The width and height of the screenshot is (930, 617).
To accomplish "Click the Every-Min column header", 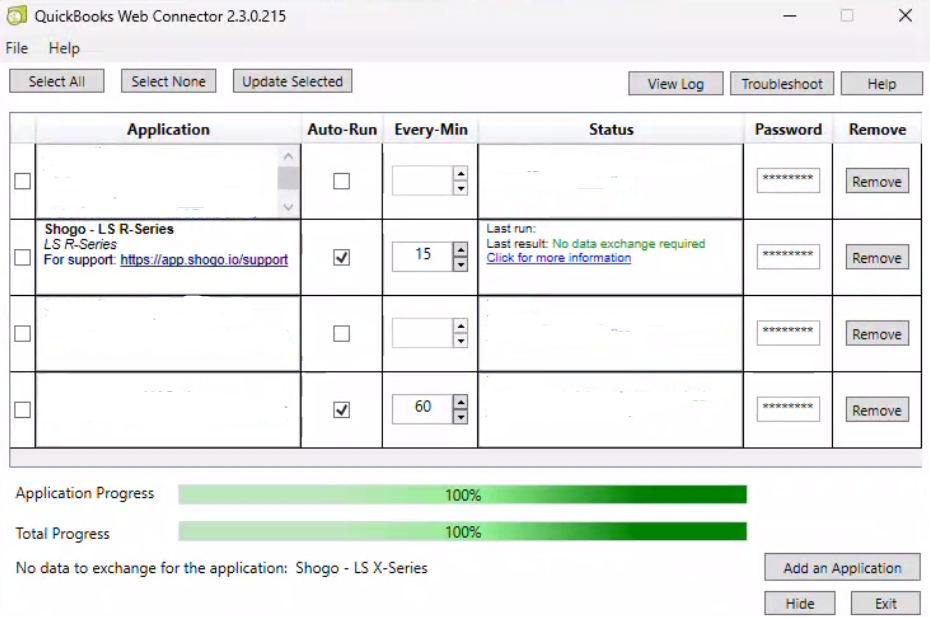I will coord(431,129).
